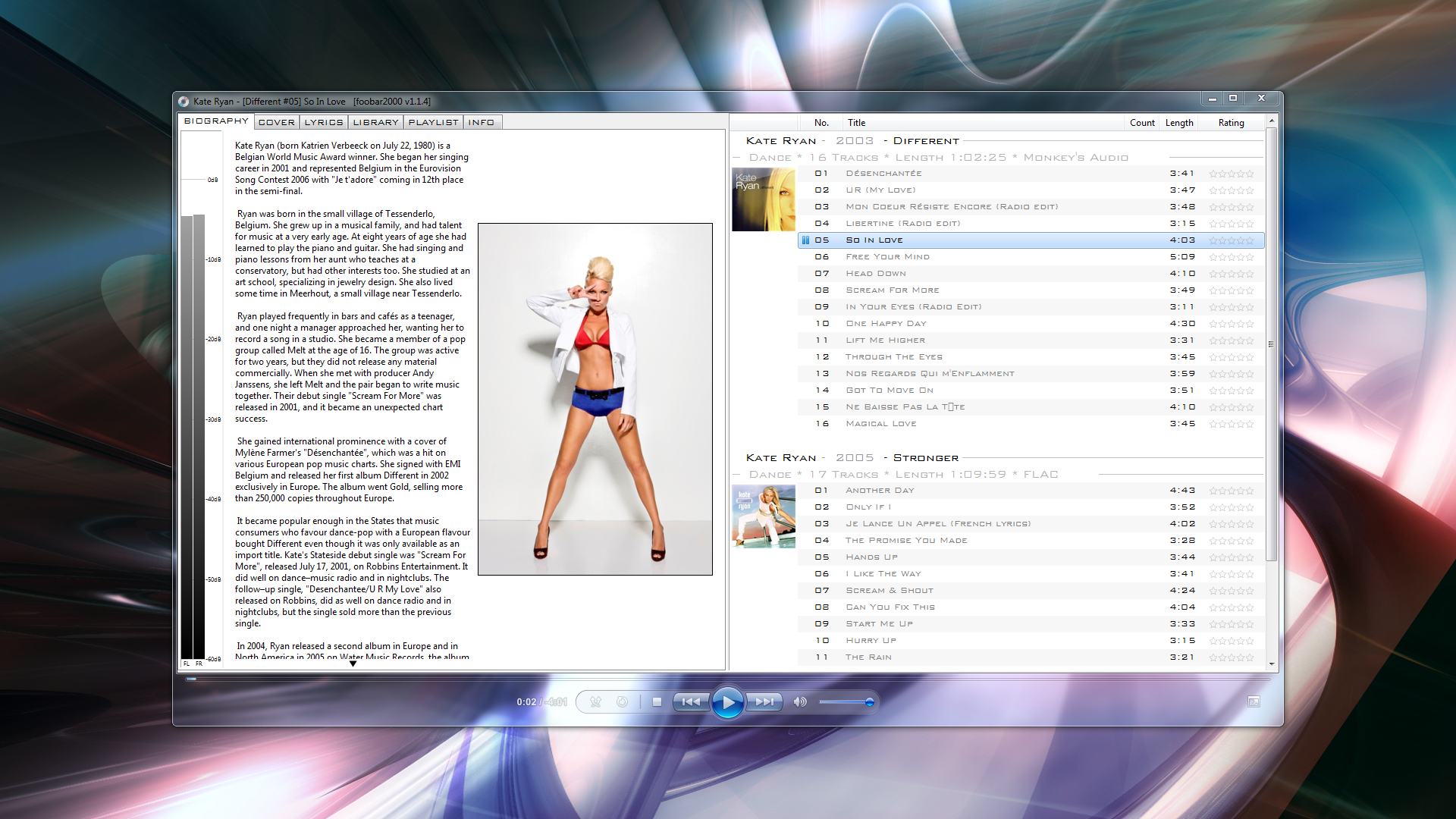This screenshot has height=819, width=1456.
Task: Rate In Your Eyes (Radio Edit)
Action: click(1232, 307)
